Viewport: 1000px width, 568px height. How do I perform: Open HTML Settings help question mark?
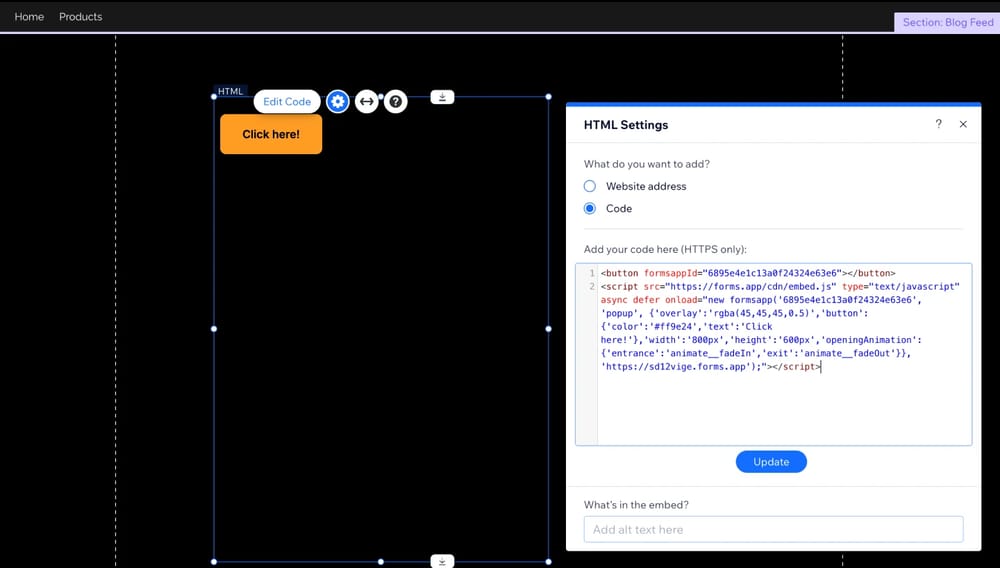tap(938, 124)
